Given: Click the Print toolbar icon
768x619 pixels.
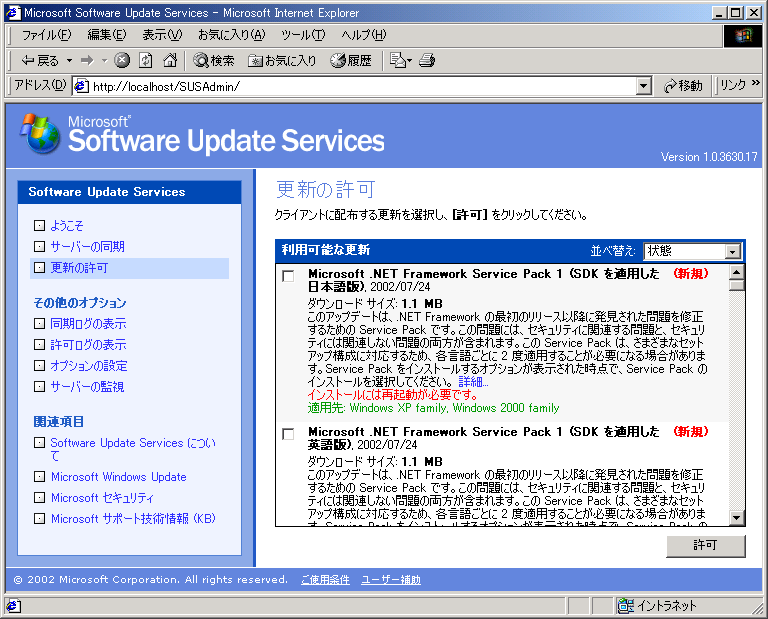Looking at the screenshot, I should coord(427,60).
